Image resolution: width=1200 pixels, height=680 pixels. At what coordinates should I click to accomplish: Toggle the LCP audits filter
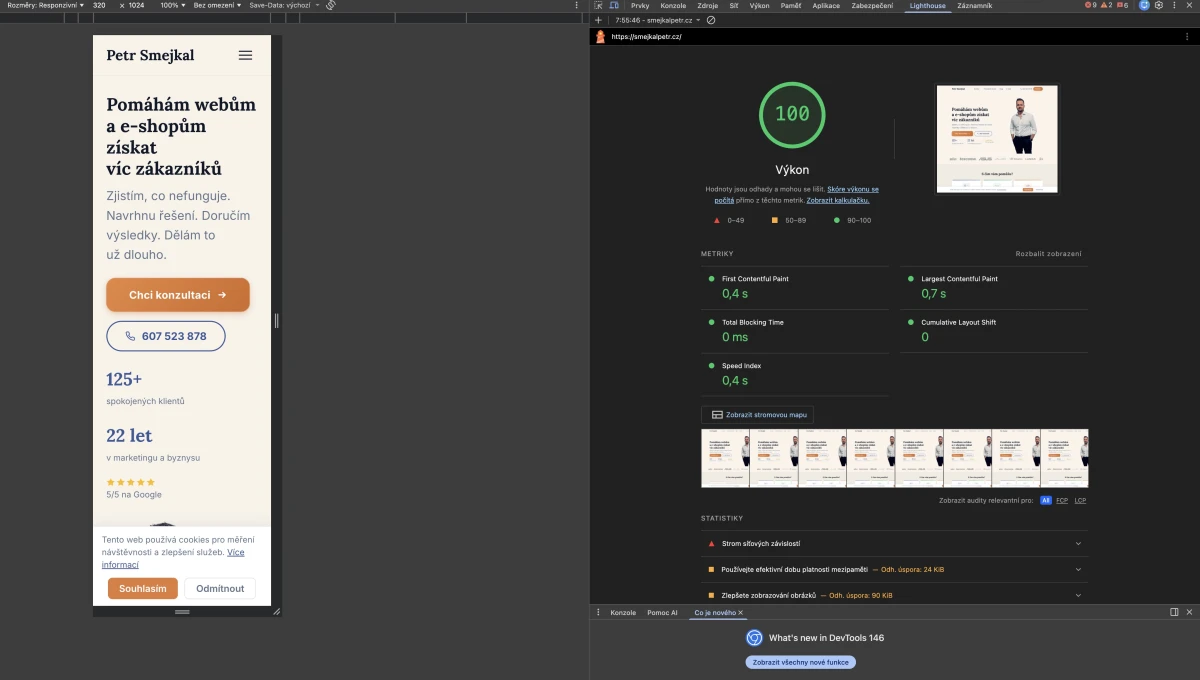coord(1080,500)
